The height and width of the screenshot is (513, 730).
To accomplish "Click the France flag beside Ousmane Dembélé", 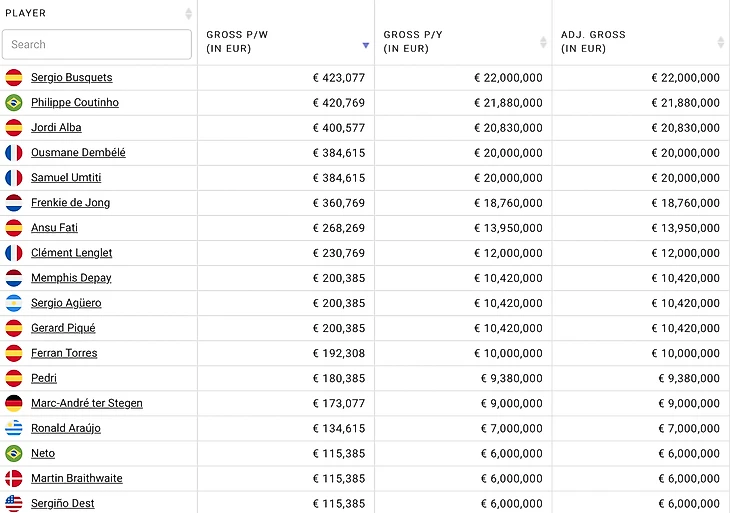I will tap(14, 153).
